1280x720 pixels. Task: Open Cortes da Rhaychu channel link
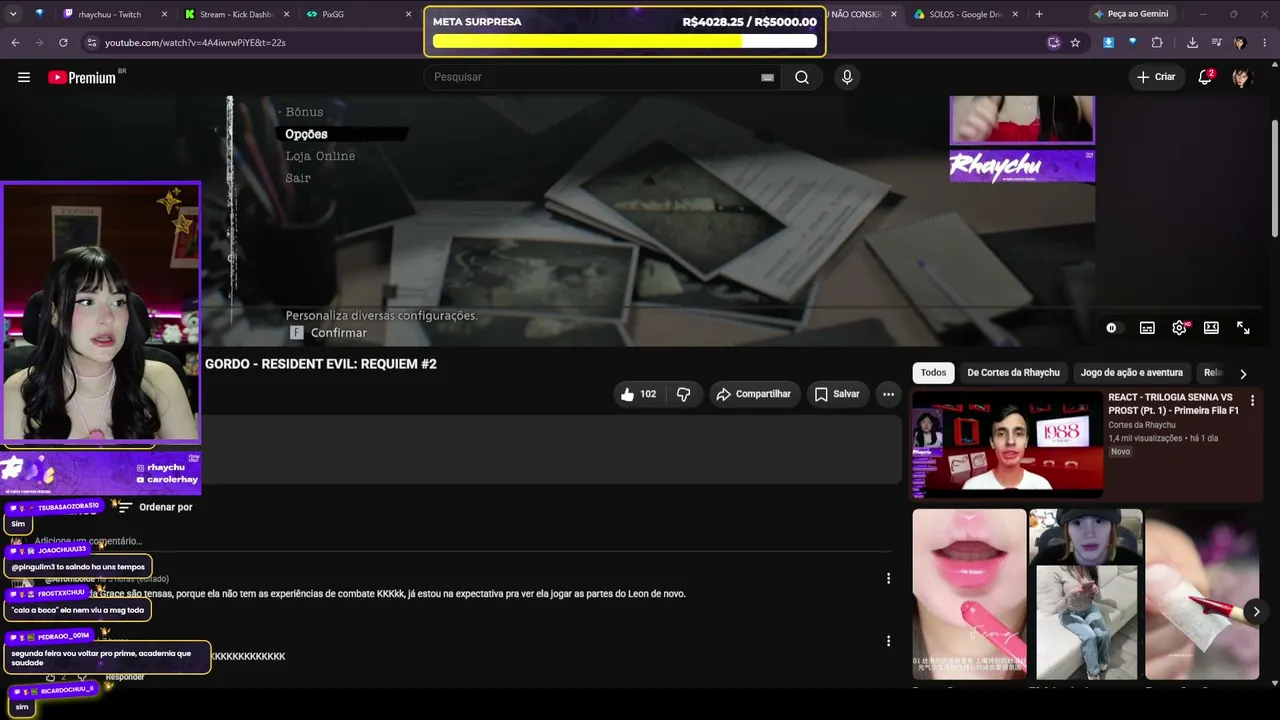tap(1142, 425)
